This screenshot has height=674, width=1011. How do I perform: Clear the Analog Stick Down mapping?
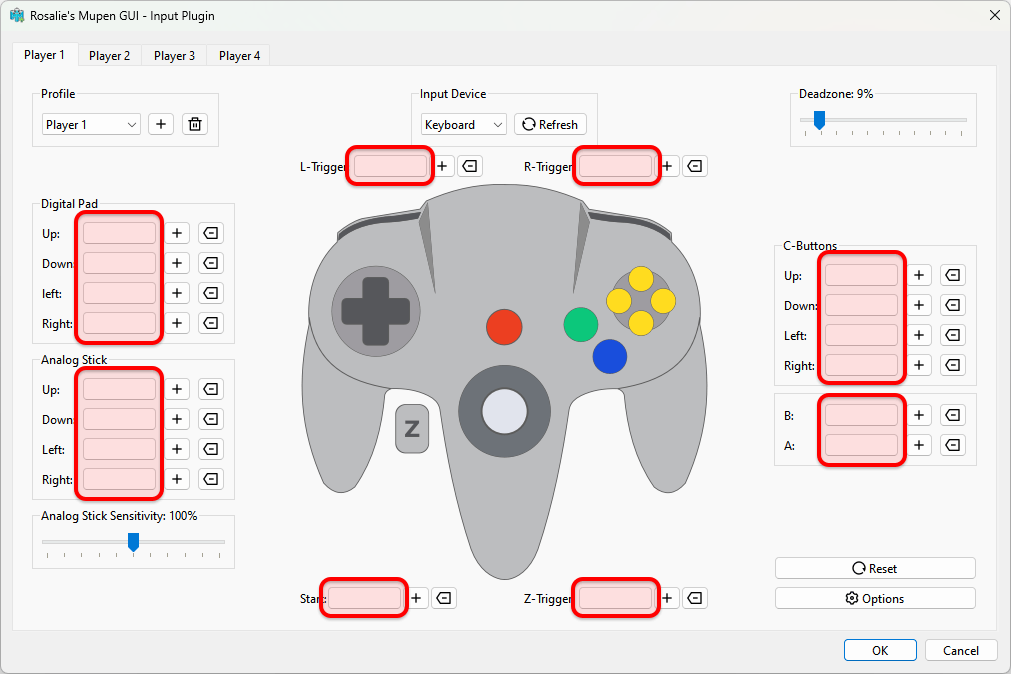[211, 420]
